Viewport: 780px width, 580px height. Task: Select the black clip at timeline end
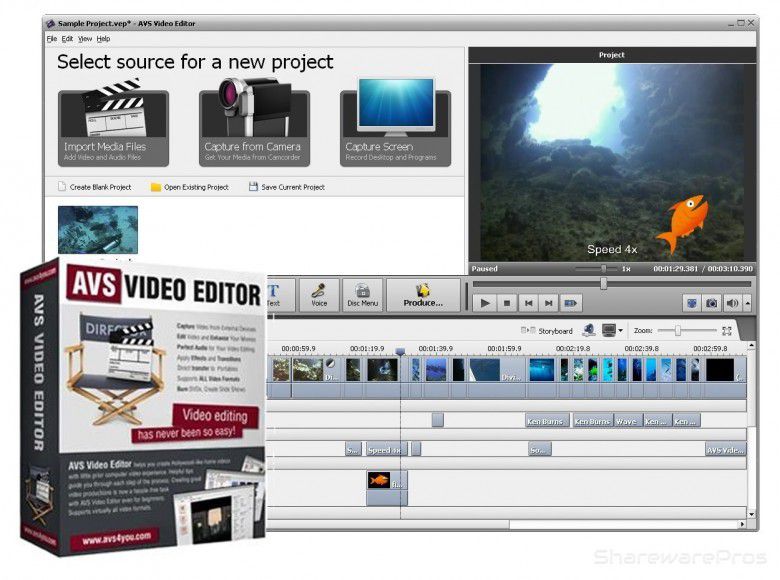pos(720,370)
